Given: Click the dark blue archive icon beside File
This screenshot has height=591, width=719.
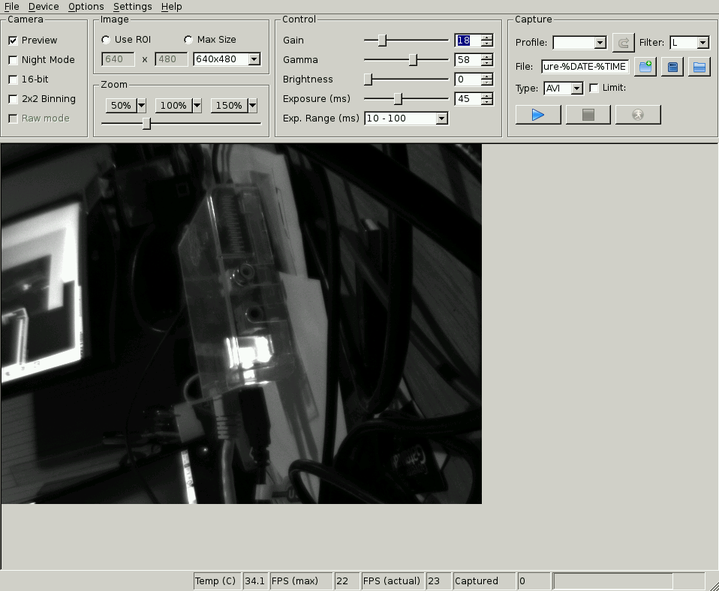Looking at the screenshot, I should (672, 67).
